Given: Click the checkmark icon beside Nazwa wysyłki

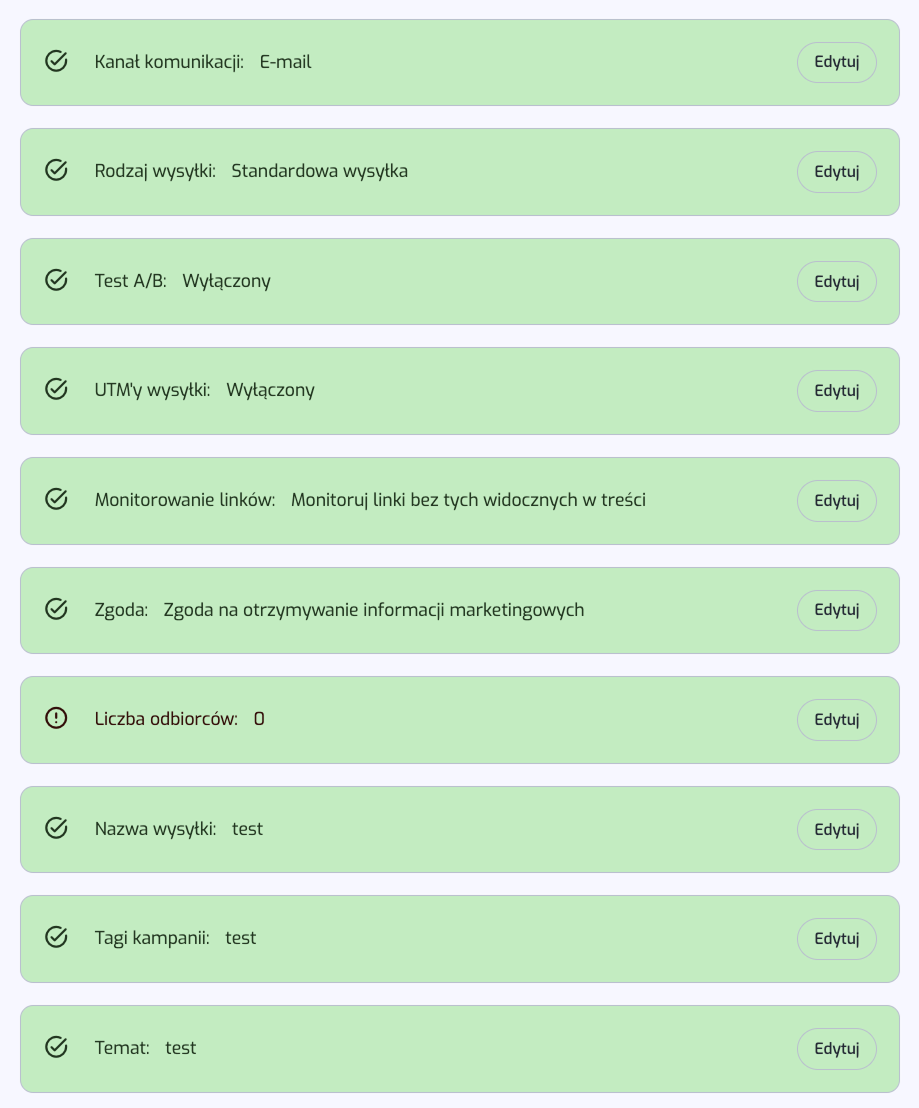Looking at the screenshot, I should (57, 828).
